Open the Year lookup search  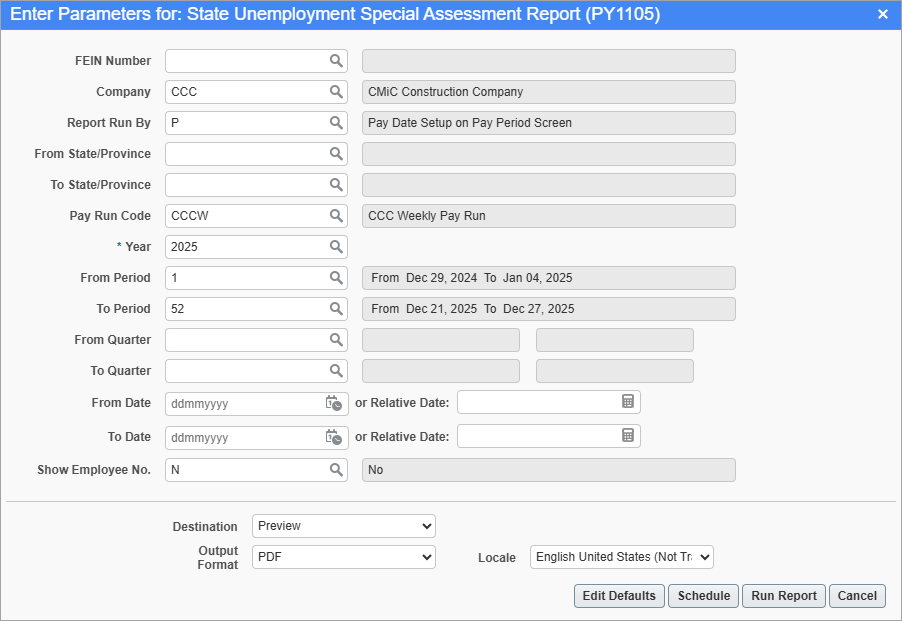[336, 247]
